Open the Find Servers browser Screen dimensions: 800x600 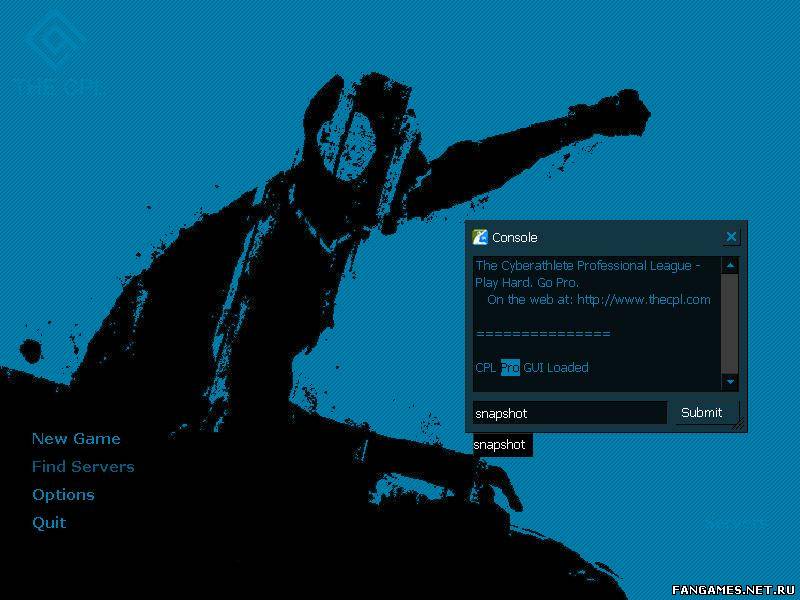coord(83,466)
